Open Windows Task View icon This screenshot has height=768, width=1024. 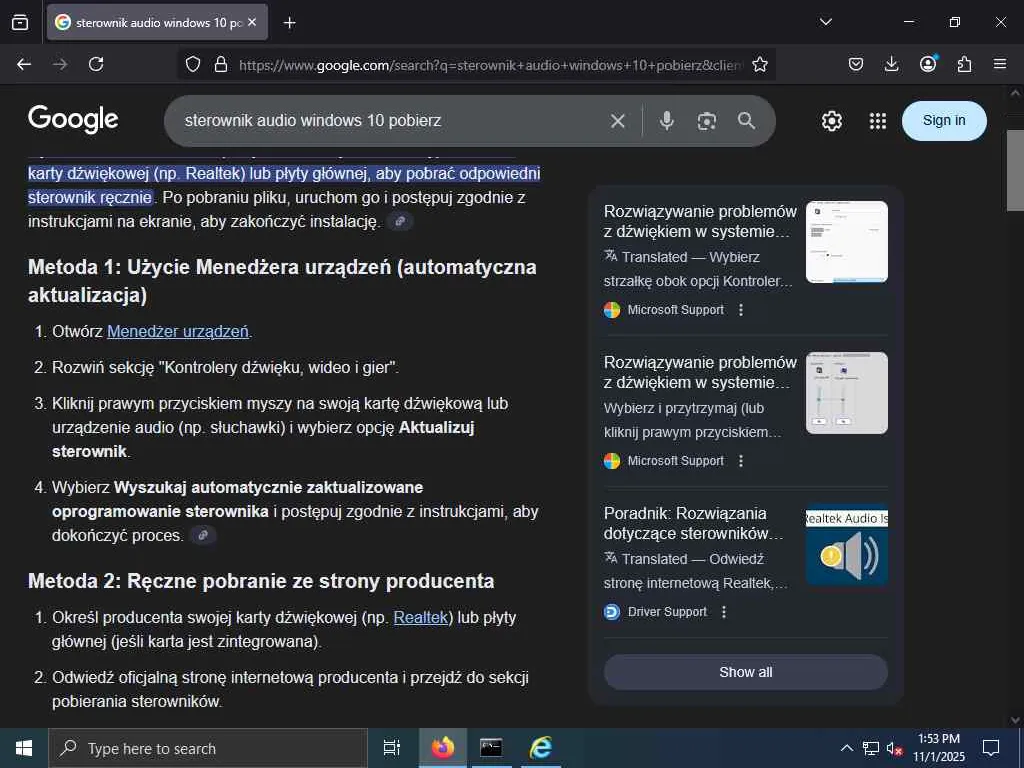[x=391, y=748]
